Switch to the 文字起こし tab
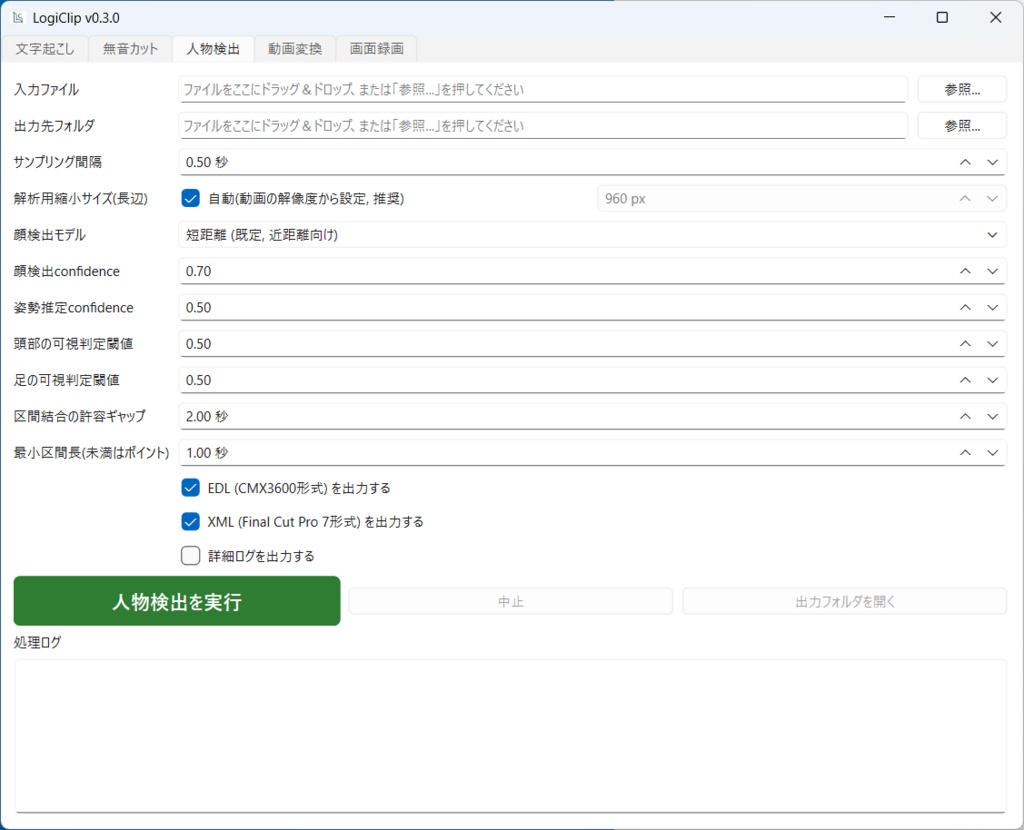Viewport: 1024px width, 830px height. tap(45, 49)
